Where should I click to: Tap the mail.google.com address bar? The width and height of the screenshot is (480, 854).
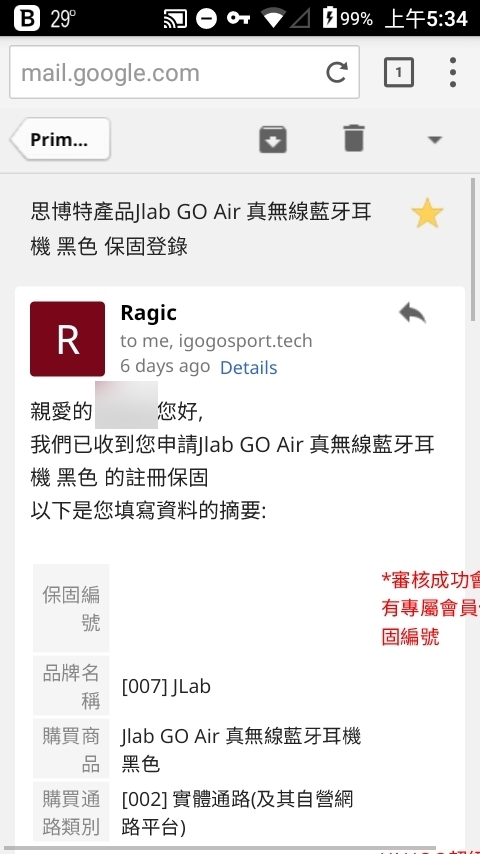184,72
